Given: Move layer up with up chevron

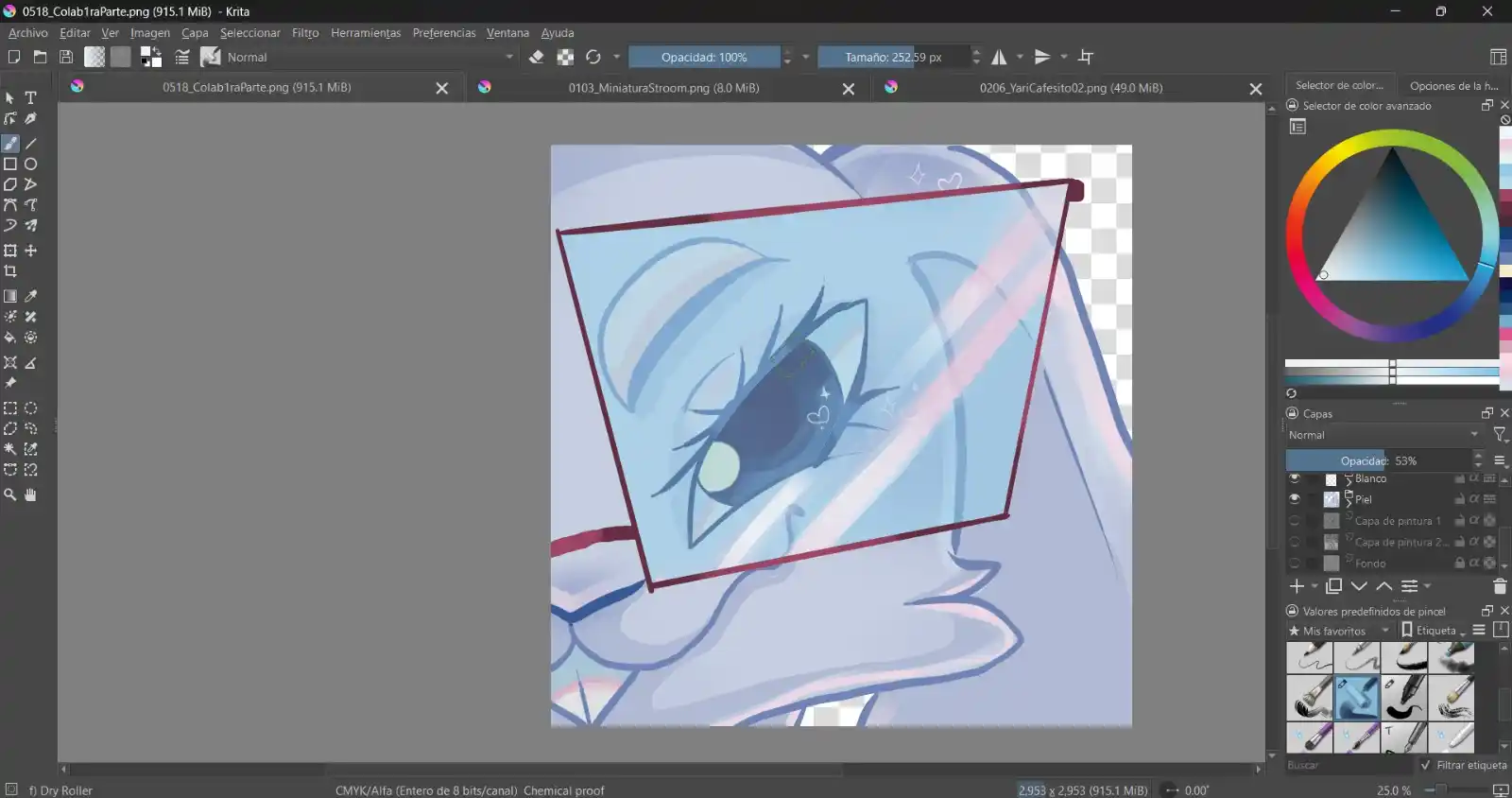Looking at the screenshot, I should 1383,586.
